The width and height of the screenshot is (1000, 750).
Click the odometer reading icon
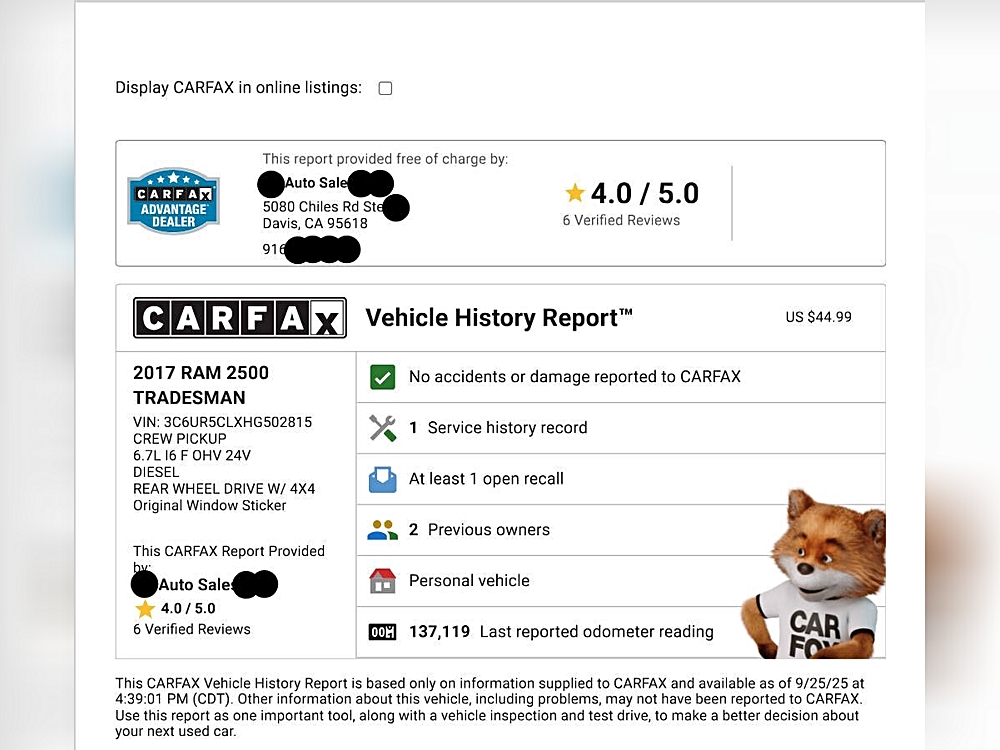[x=382, y=632]
